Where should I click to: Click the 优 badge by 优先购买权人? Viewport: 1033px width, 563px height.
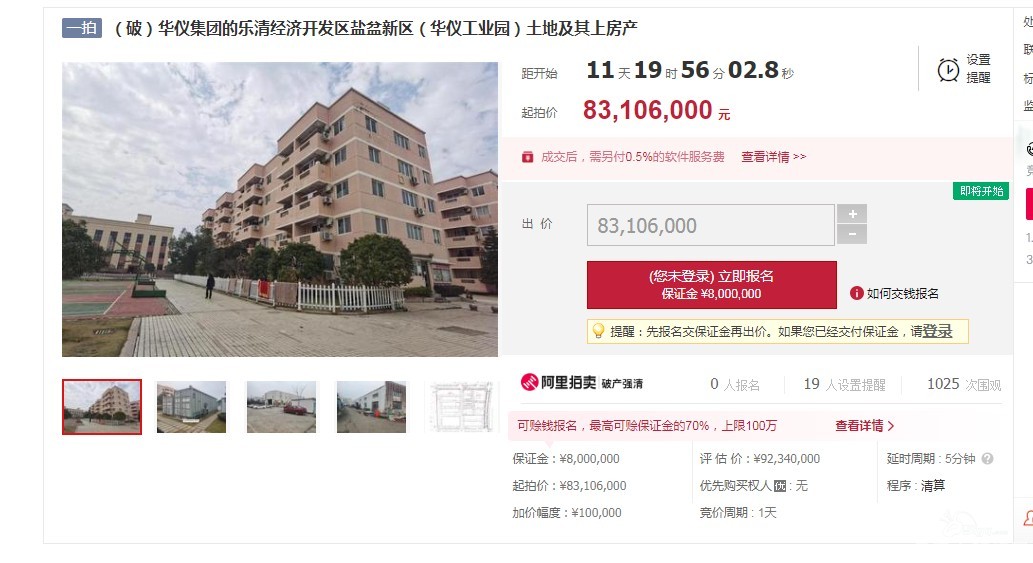[780, 486]
